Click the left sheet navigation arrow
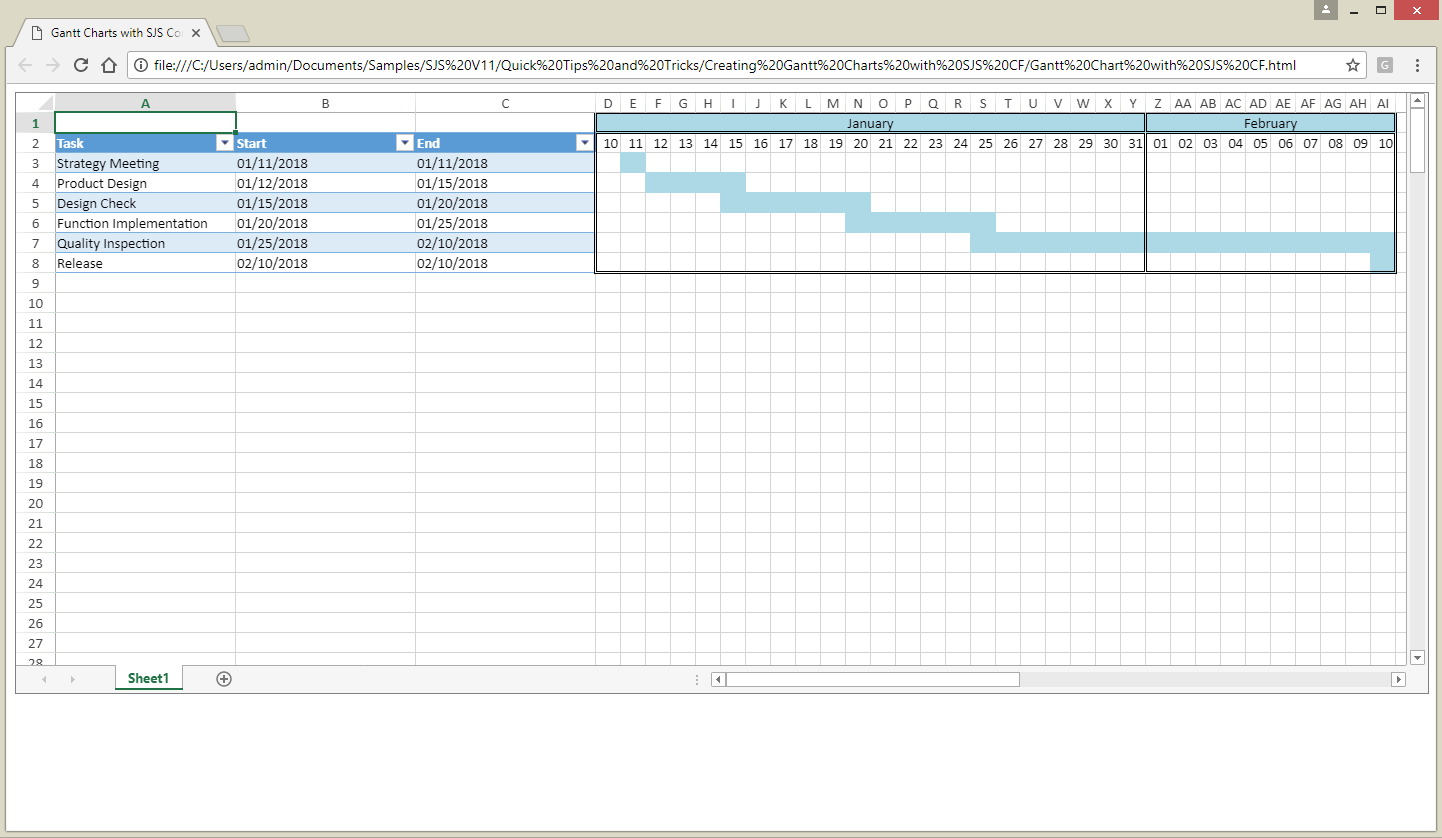This screenshot has height=838, width=1442. [44, 678]
